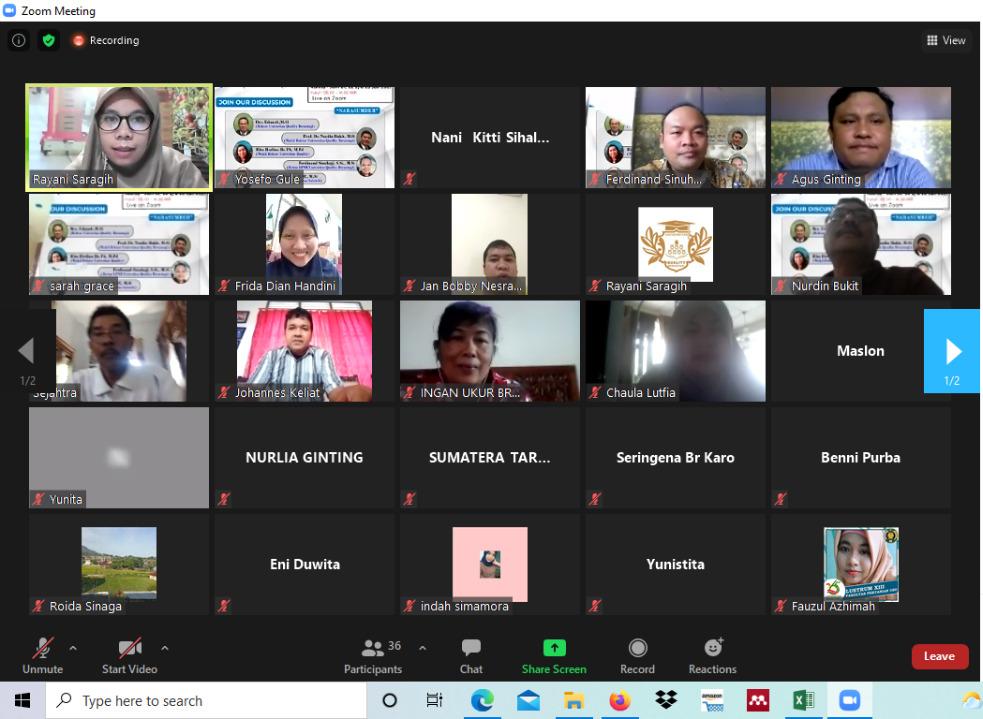The height and width of the screenshot is (719, 983).
Task: Open the meeting information icon
Action: click(x=18, y=41)
